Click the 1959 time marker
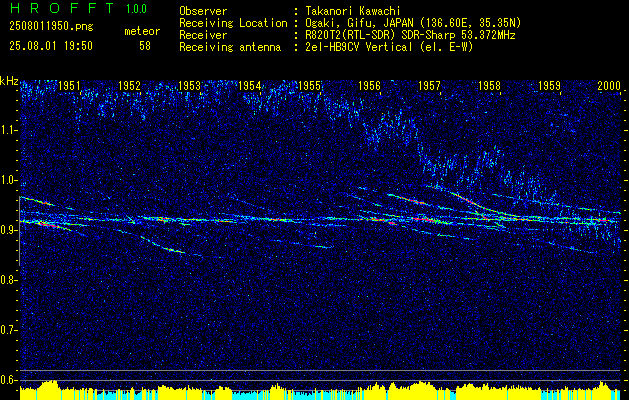This screenshot has height=400, width=629. (x=550, y=85)
